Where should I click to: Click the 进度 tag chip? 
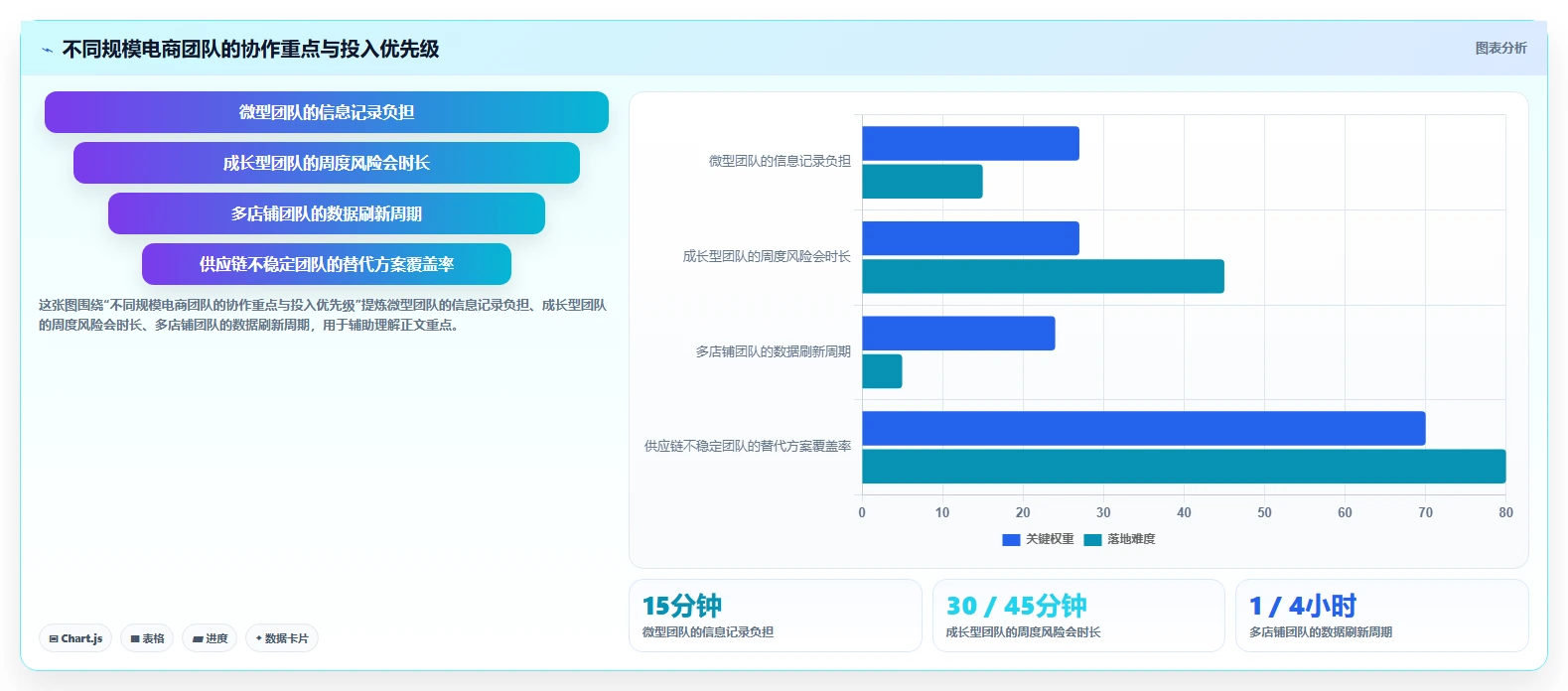(x=210, y=638)
